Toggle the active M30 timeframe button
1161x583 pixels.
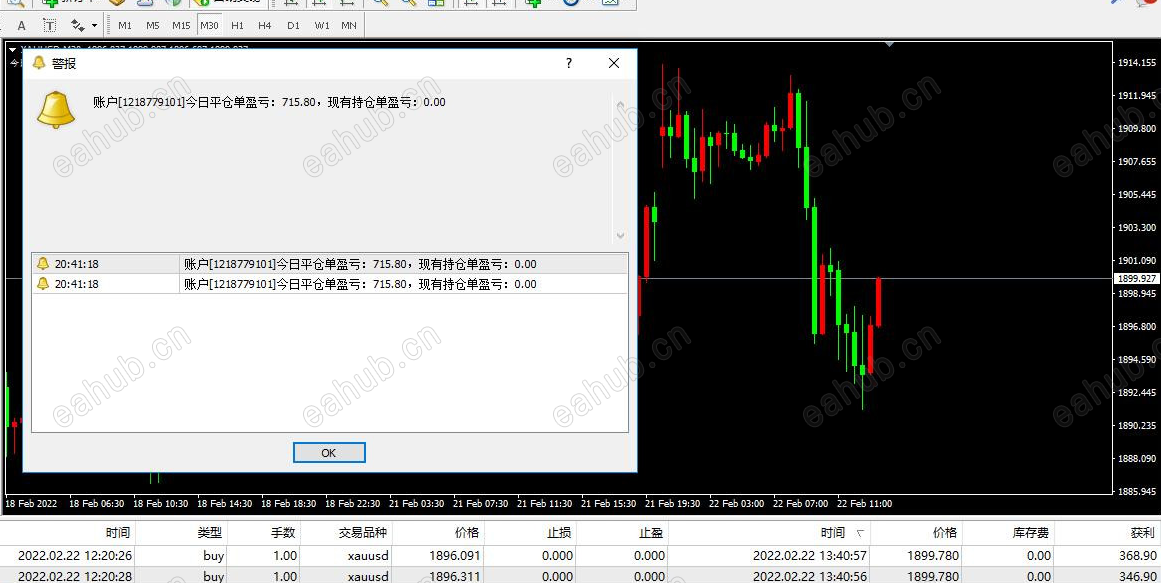[x=209, y=26]
